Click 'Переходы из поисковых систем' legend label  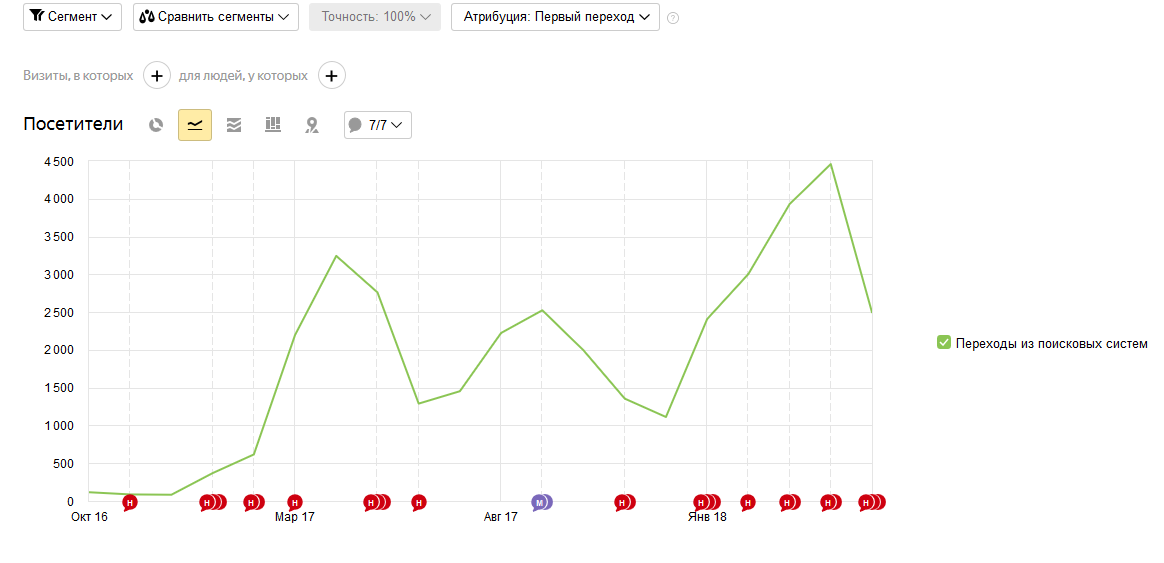[1052, 344]
